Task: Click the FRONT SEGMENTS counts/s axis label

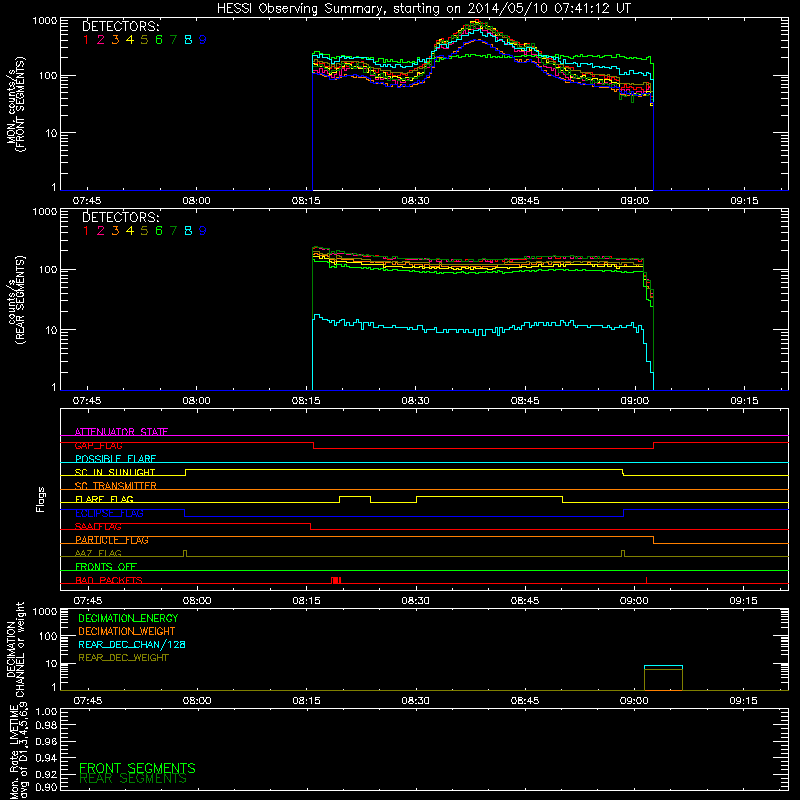Action: [15, 104]
